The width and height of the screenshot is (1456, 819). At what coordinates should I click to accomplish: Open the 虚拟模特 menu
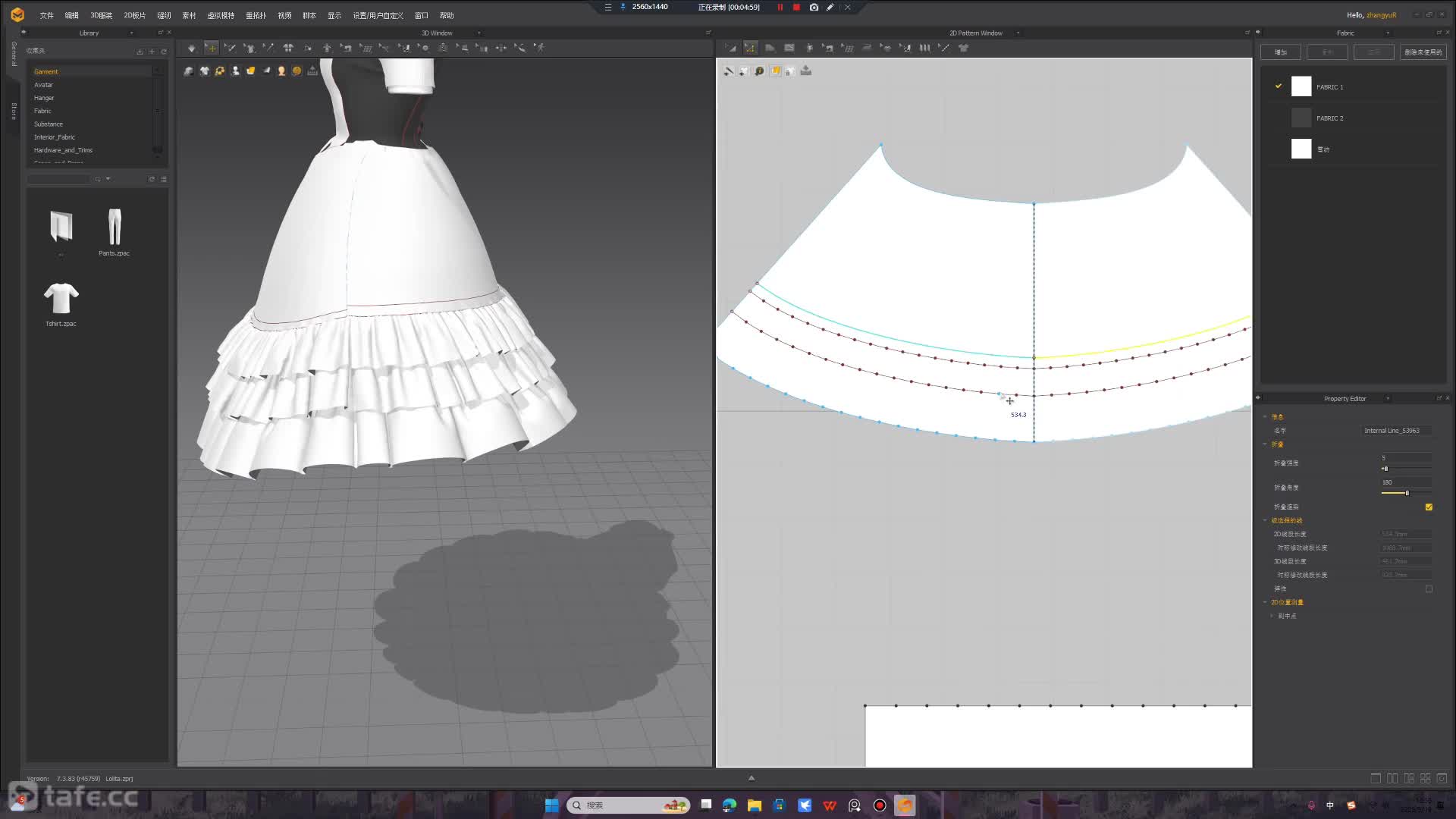pos(221,15)
